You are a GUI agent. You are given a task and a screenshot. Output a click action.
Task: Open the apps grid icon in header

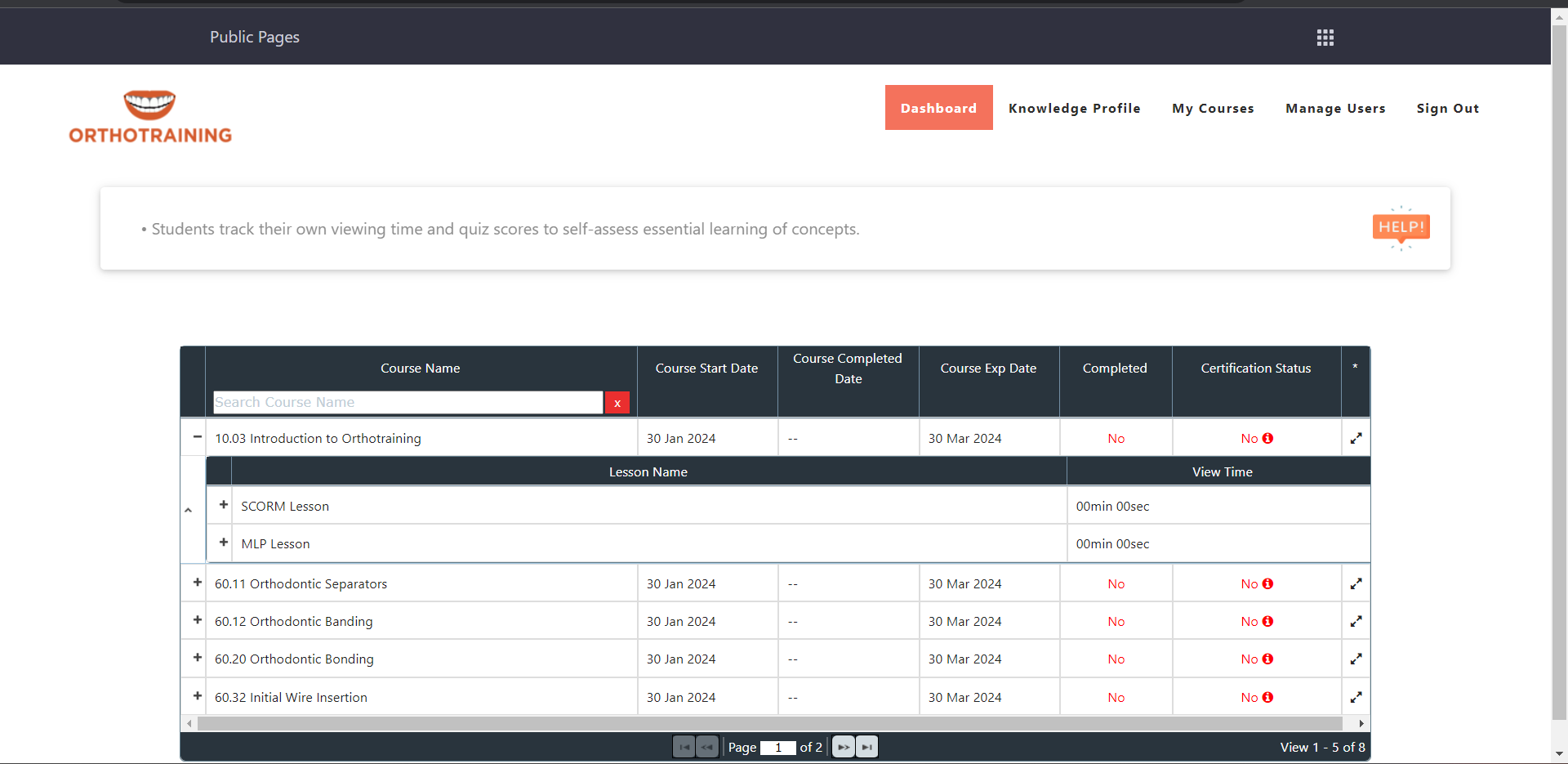(1325, 38)
